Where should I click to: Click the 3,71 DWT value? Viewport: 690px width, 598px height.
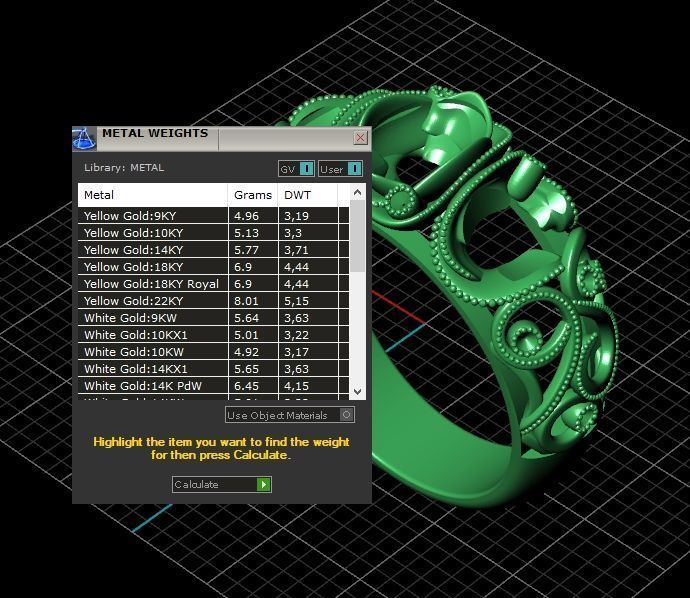296,250
